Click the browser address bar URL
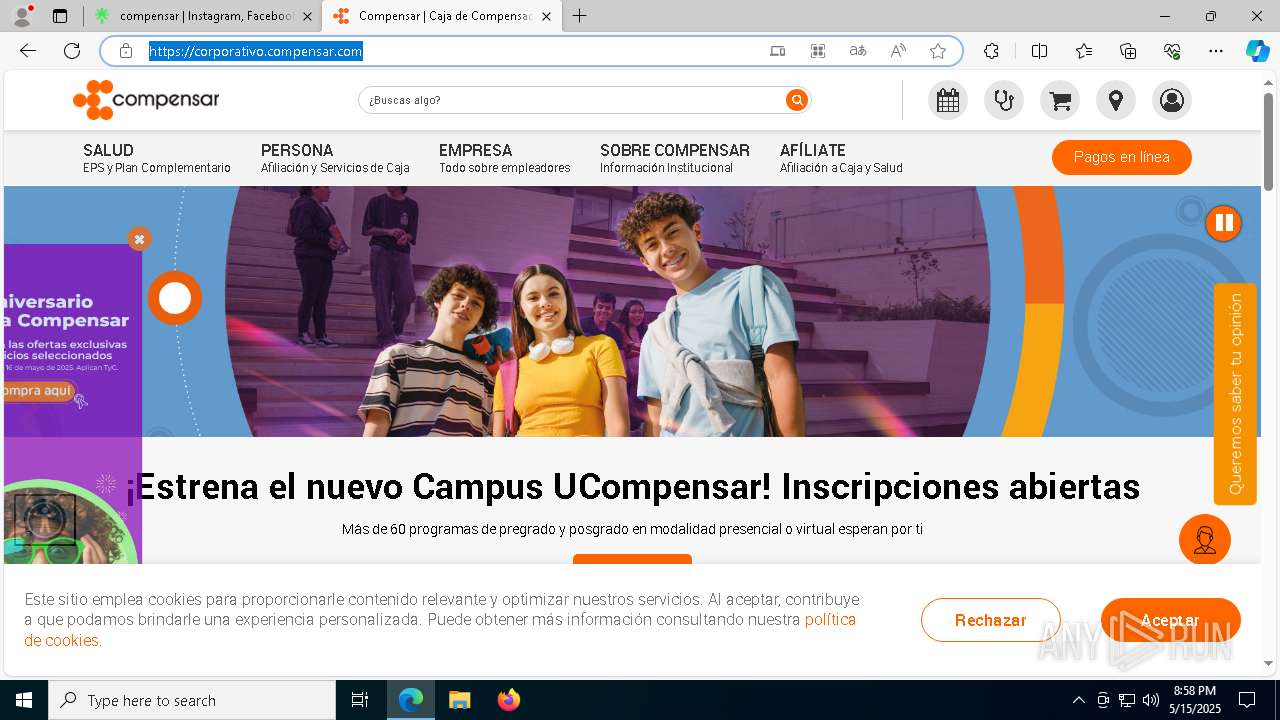This screenshot has width=1280, height=720. click(256, 51)
